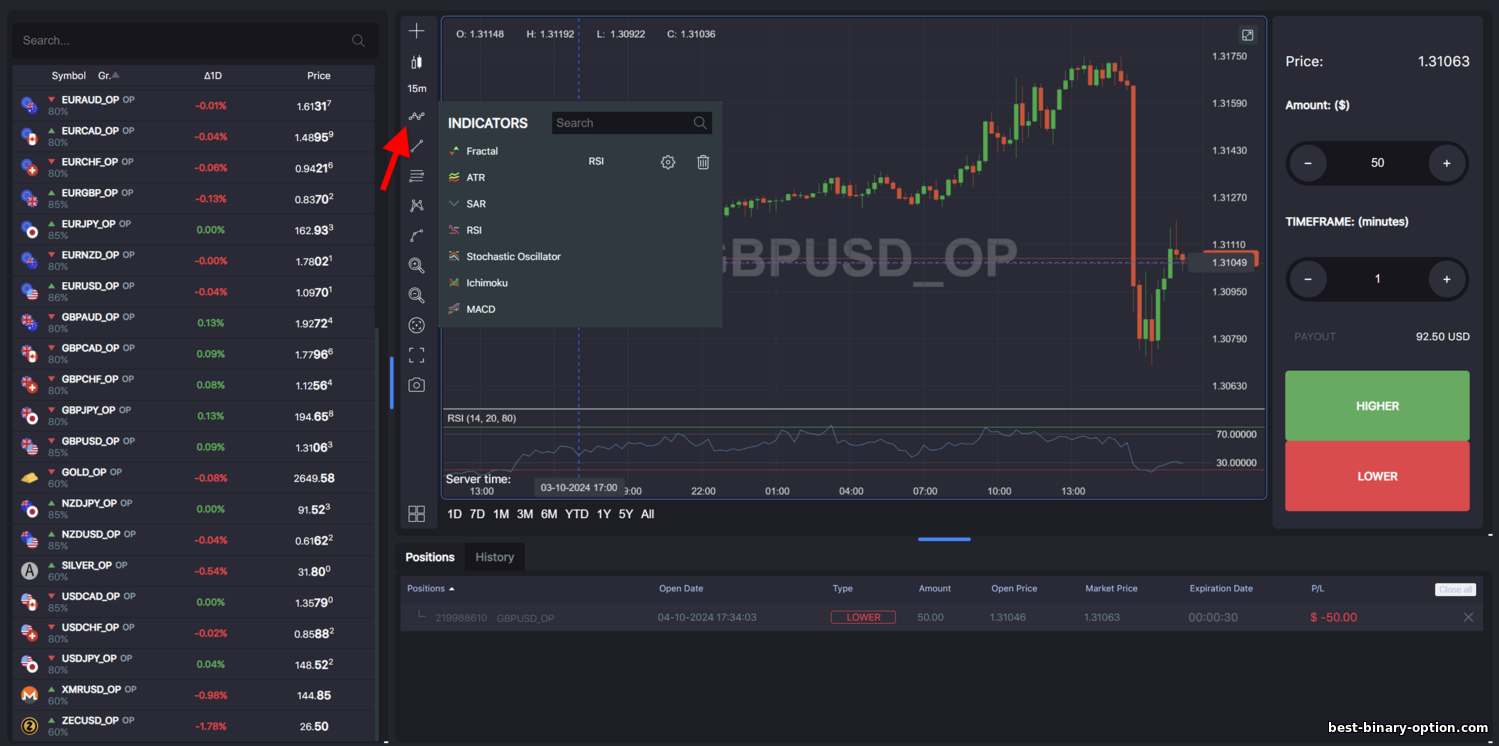Select the curve path drawing tool
Screen dimensions: 1499x746
click(x=417, y=236)
